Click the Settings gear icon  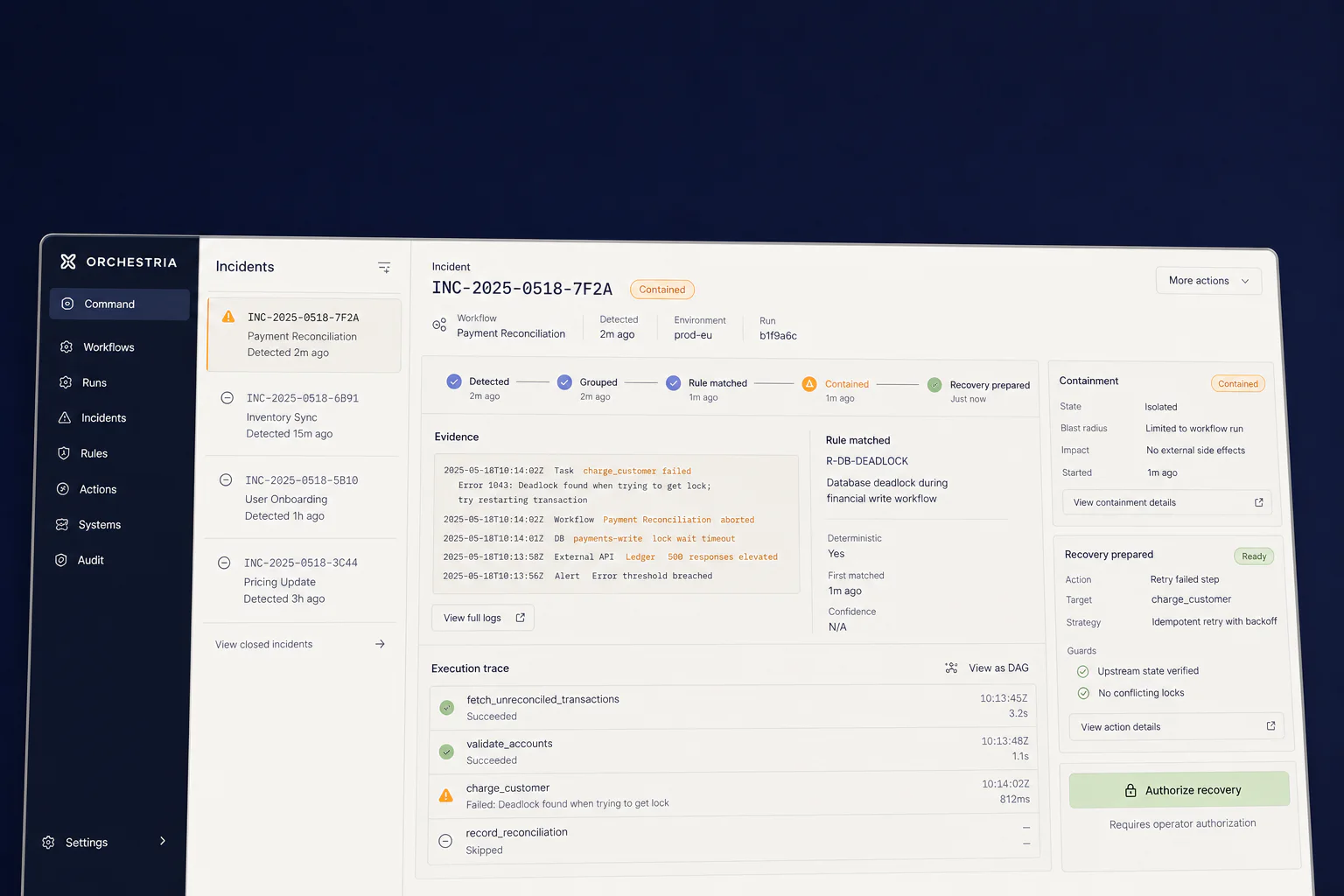pos(48,843)
